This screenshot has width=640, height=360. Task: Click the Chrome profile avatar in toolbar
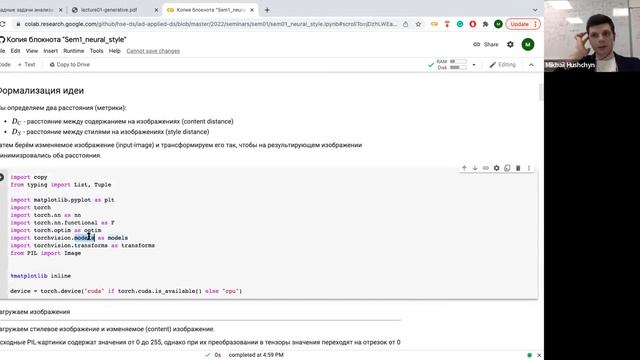(x=498, y=24)
